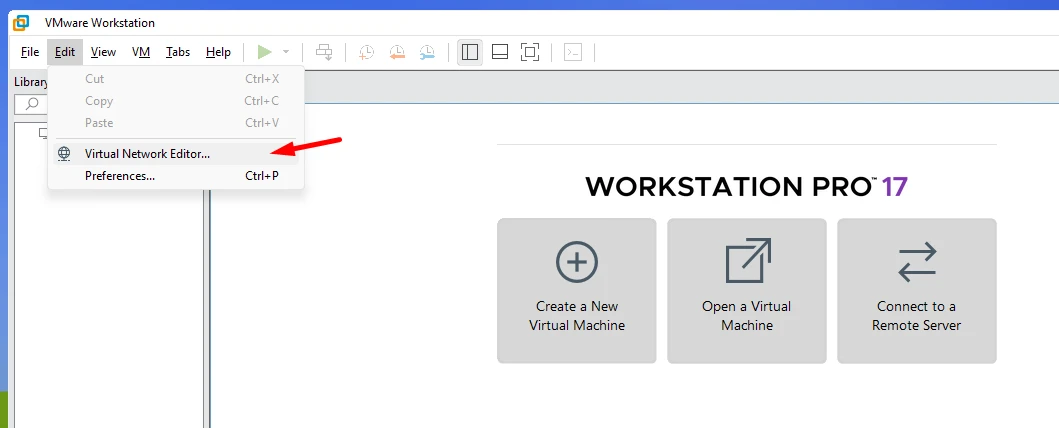Open the File menu
This screenshot has width=1059, height=428.
click(30, 52)
